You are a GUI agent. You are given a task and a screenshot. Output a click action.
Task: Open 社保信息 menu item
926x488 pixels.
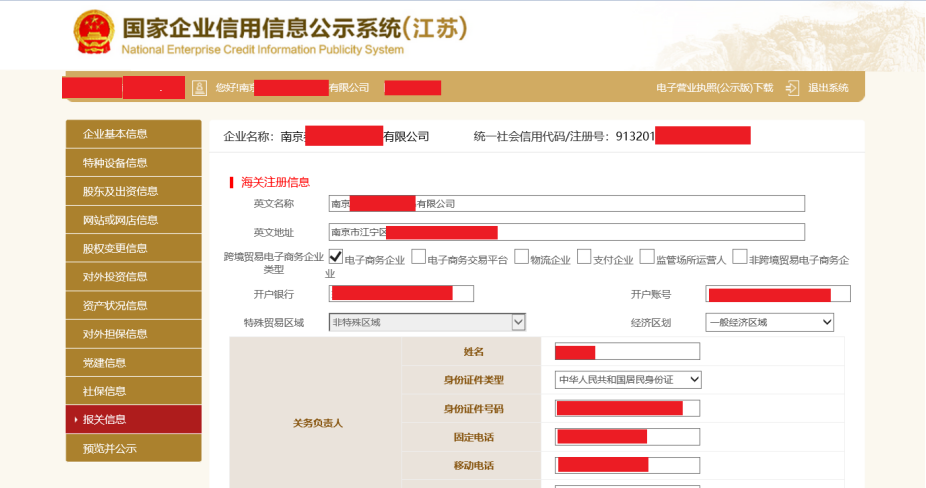click(133, 391)
